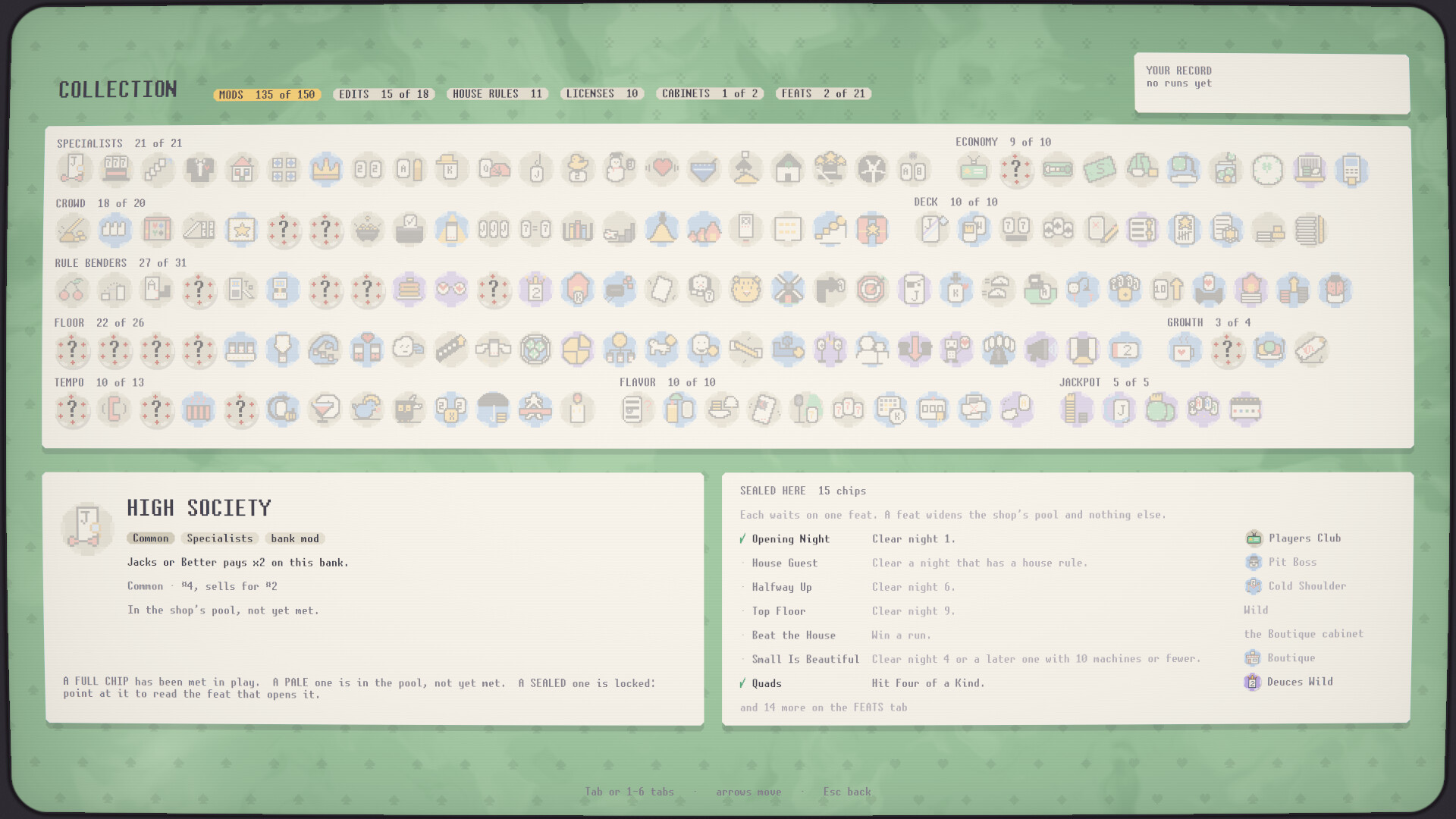Image resolution: width=1456 pixels, height=819 pixels.
Task: Select the High Society jack card chip
Action: [74, 169]
